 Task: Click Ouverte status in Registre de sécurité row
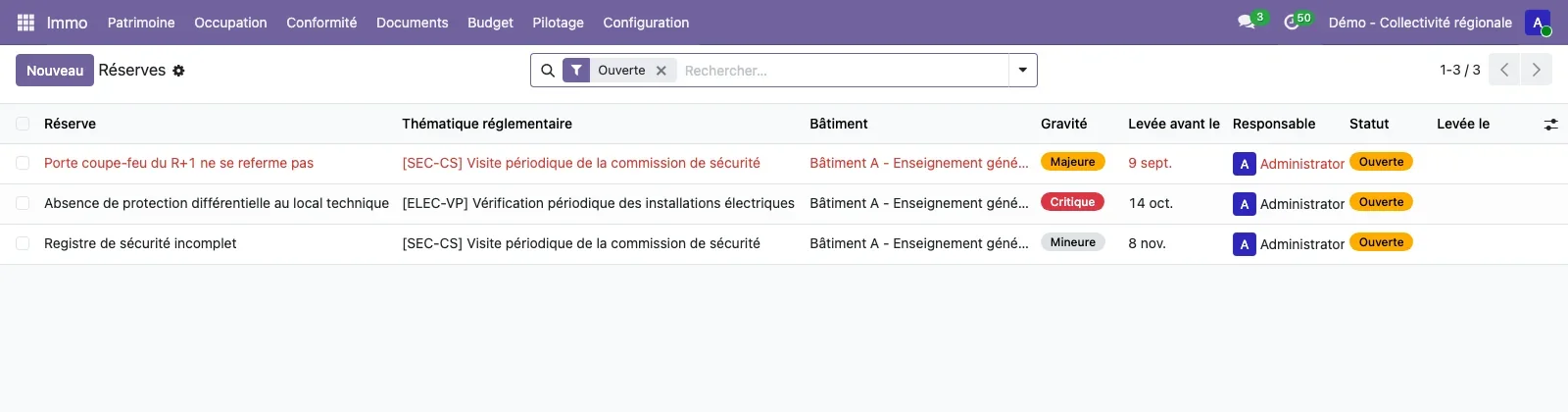(1381, 242)
